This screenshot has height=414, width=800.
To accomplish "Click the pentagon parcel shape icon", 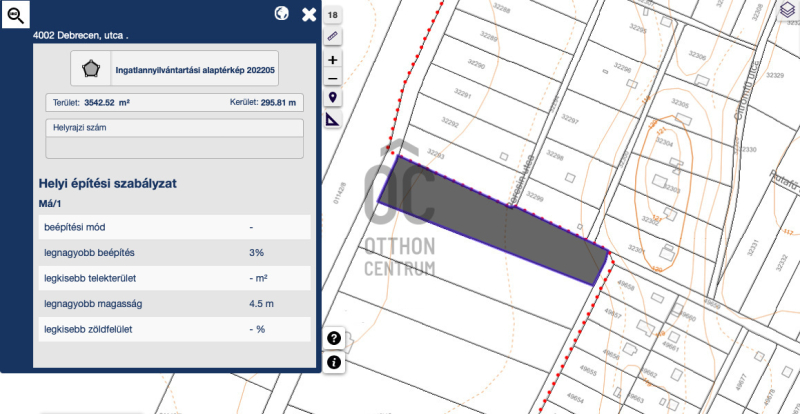I will tap(90, 69).
